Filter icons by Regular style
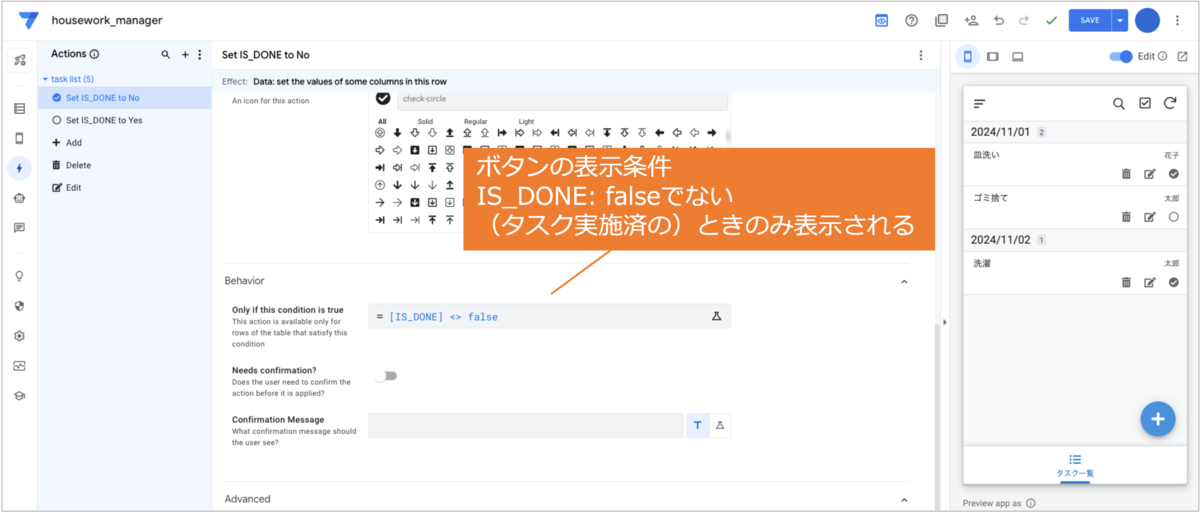Viewport: 1200px width, 512px height. click(476, 122)
